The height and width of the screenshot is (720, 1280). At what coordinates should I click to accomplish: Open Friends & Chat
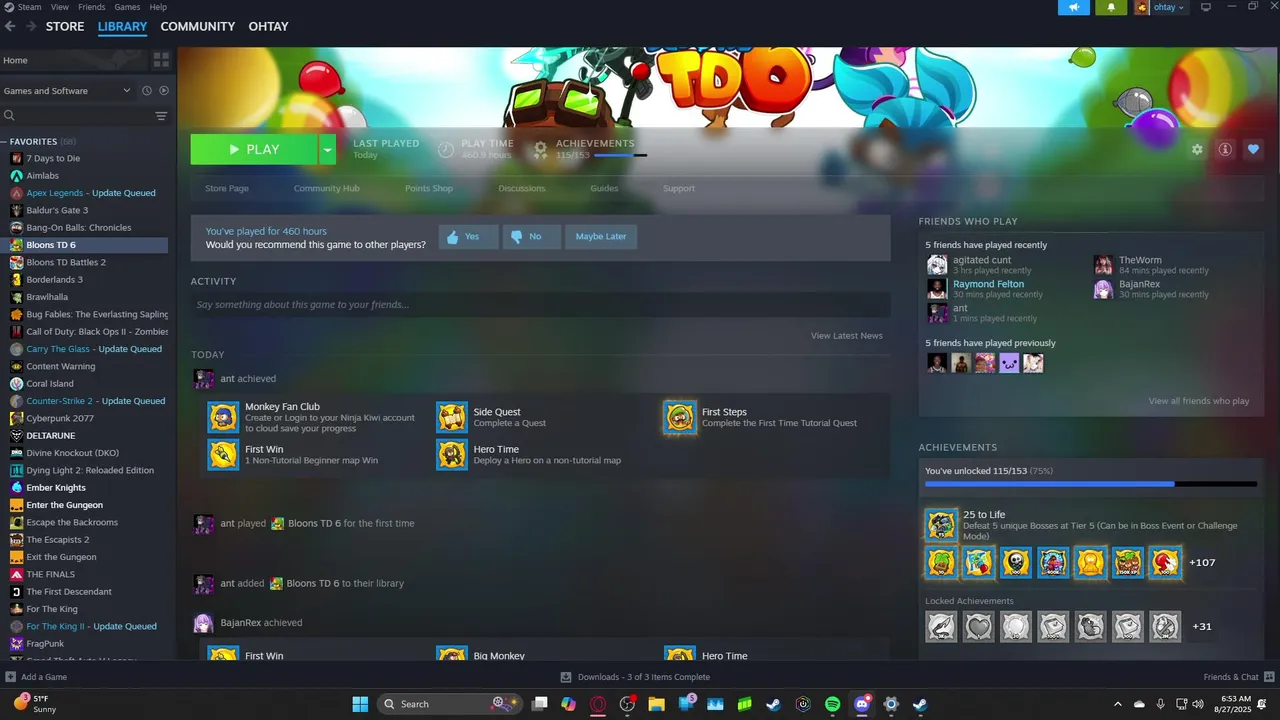pos(1238,677)
